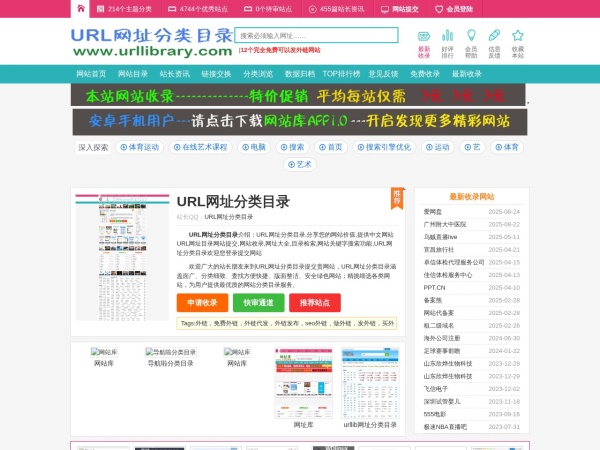This screenshot has height=450, width=600.
Task: Open 飞信电子 in the latest sites list
Action: 435,388
